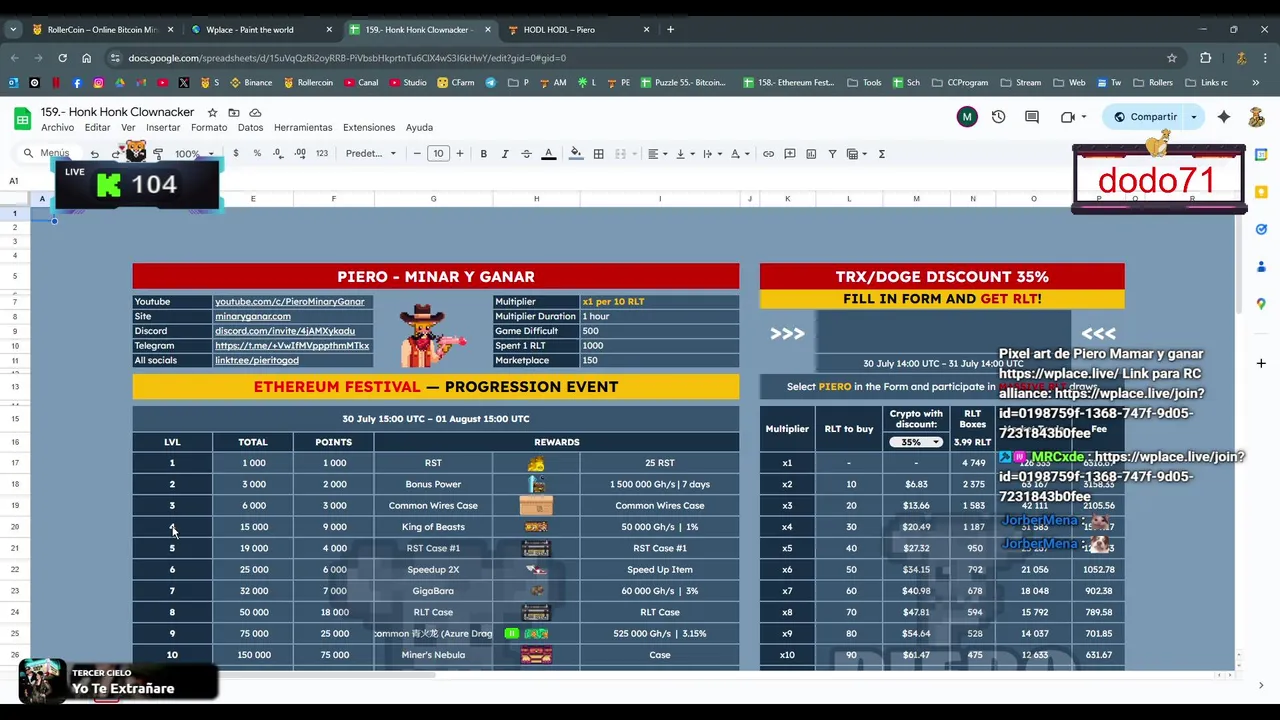Reload the page in the browser
This screenshot has height=720, width=1280.
point(62,58)
